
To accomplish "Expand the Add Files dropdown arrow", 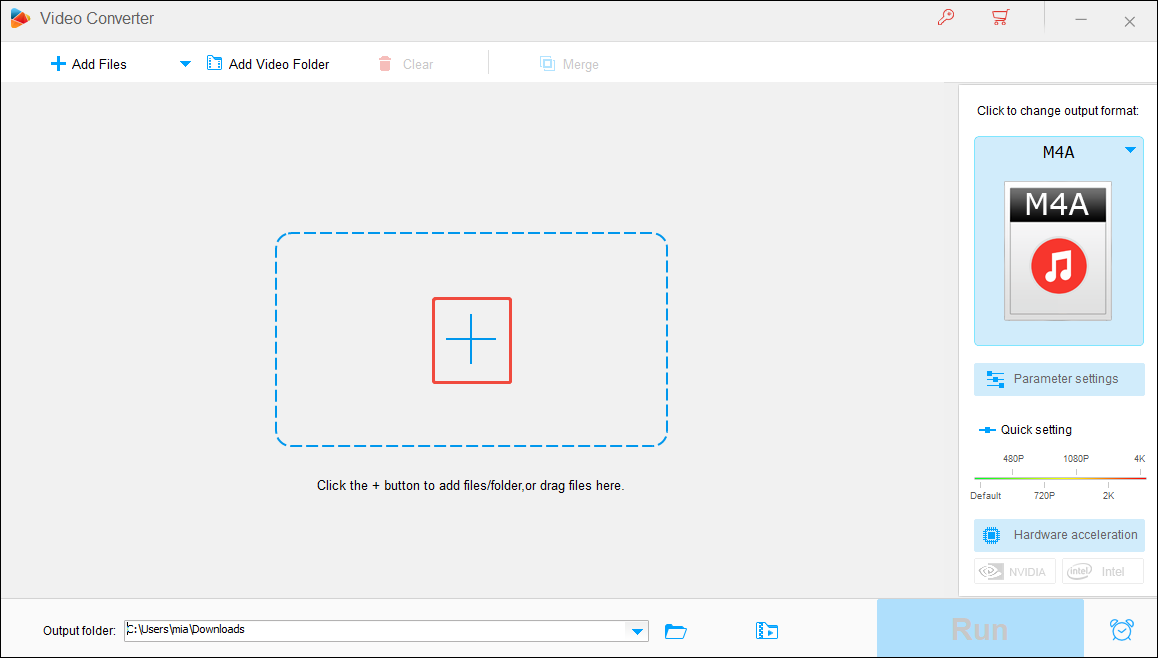I will (x=185, y=63).
